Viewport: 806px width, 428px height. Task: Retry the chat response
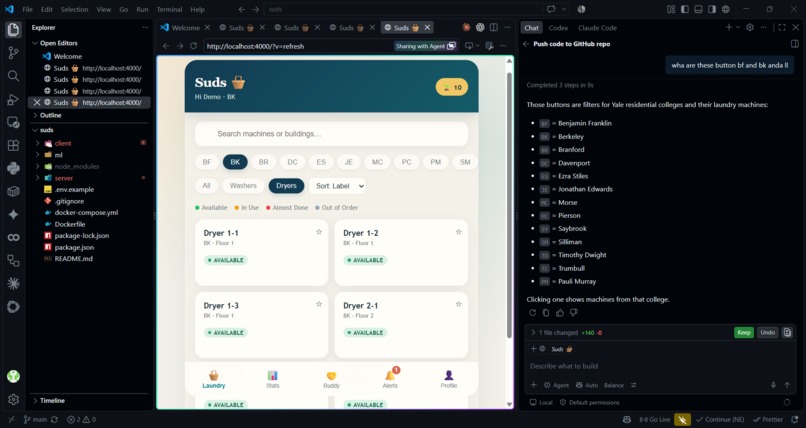[532, 312]
